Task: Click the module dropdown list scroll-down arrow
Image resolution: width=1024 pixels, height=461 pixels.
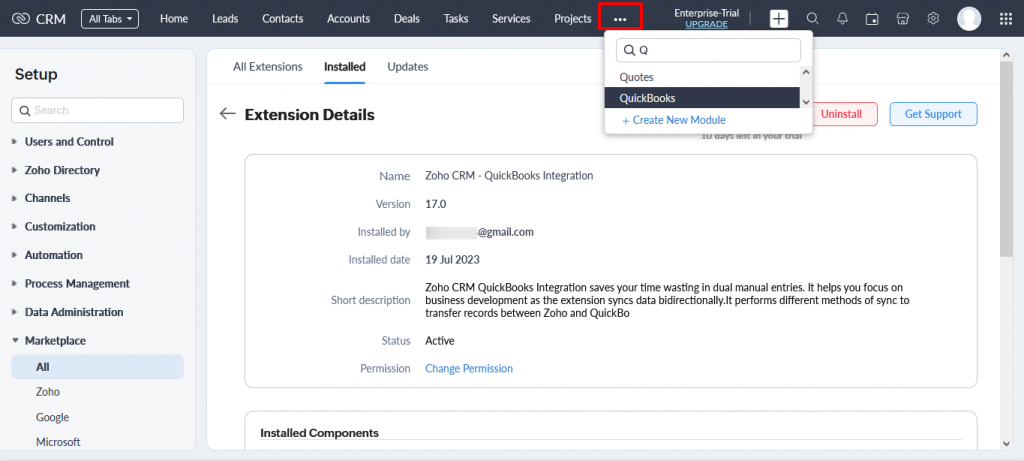Action: (x=805, y=102)
